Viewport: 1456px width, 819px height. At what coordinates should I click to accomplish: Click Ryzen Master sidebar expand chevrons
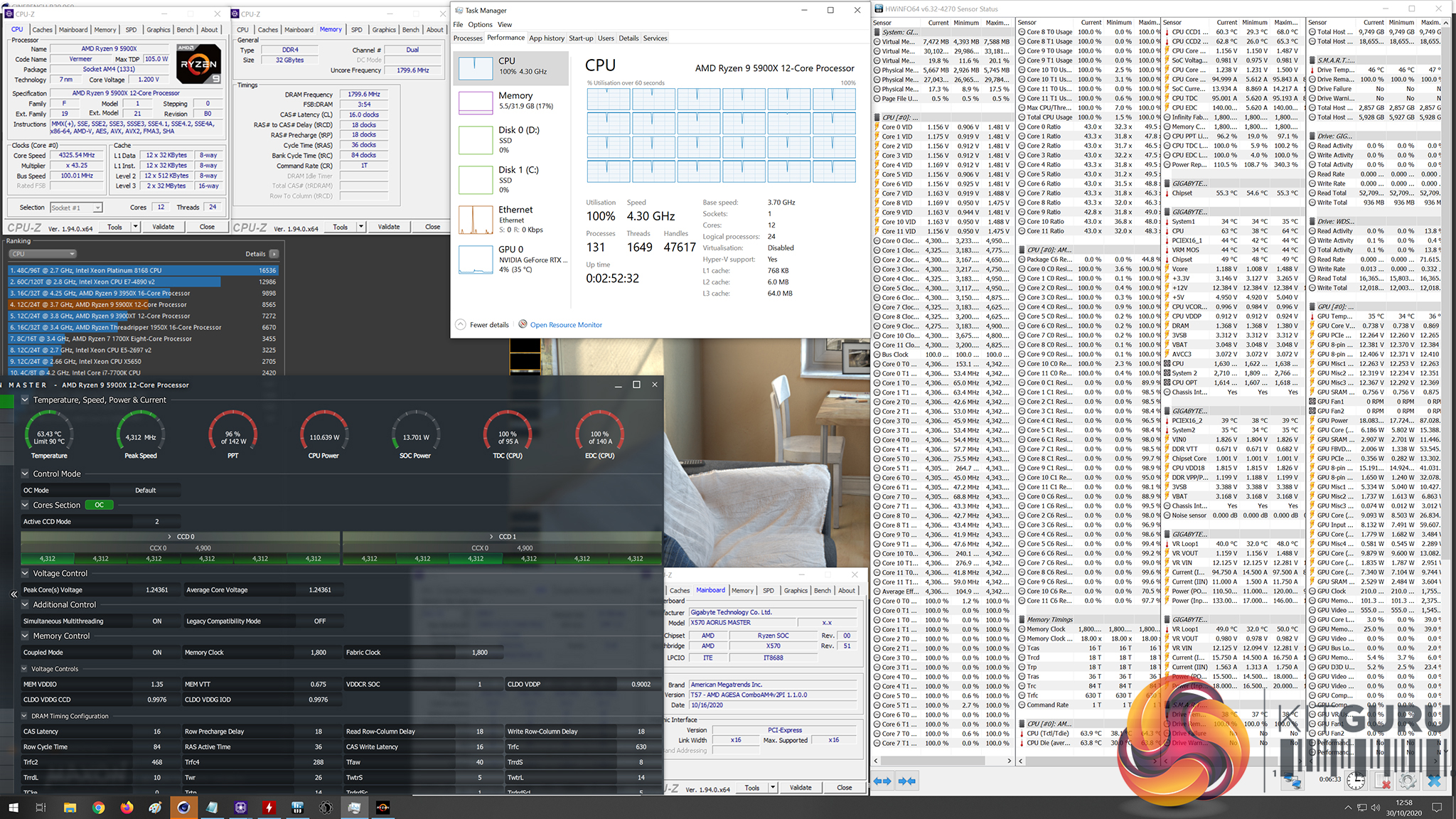tap(14, 594)
